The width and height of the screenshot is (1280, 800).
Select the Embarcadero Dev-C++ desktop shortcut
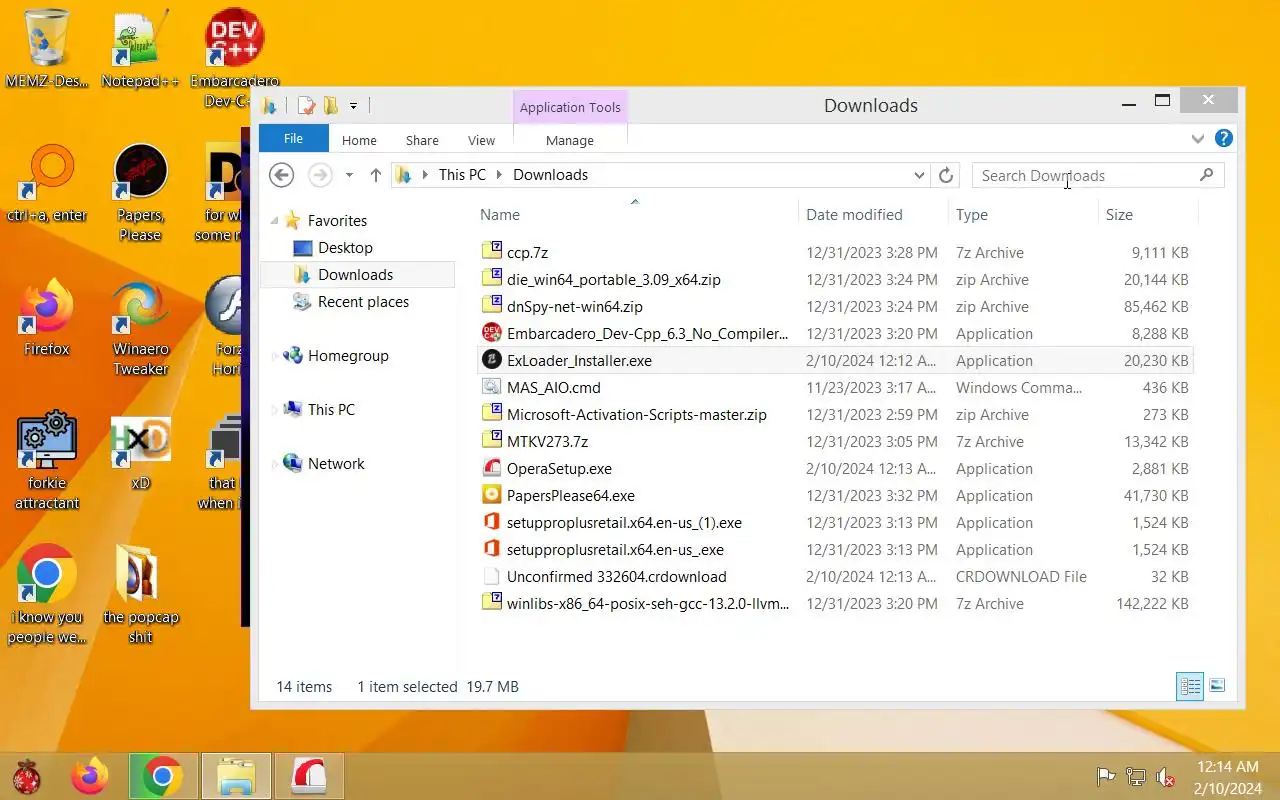234,55
